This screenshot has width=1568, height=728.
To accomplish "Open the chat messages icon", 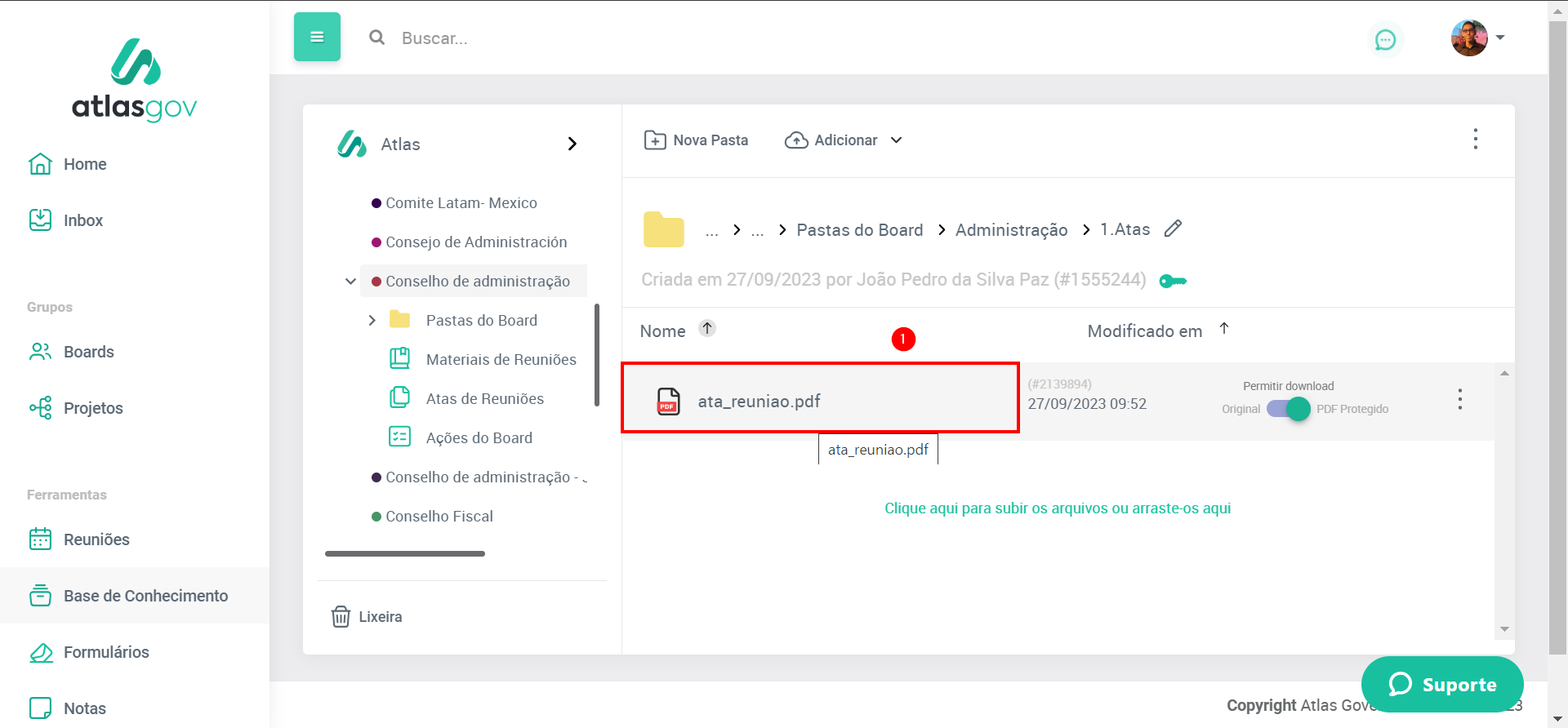I will click(1385, 39).
